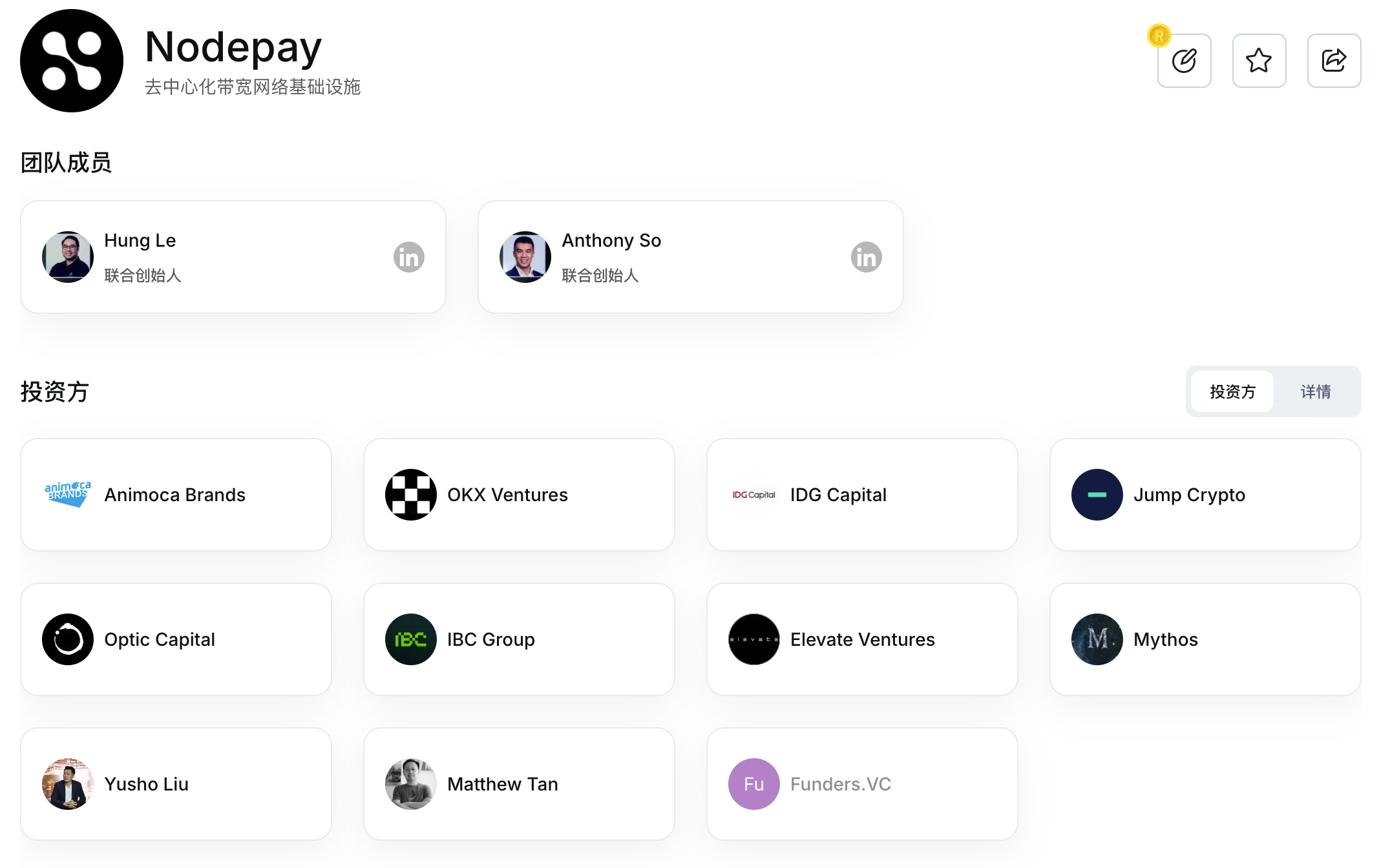Click Matthew Tan's profile photo
The width and height of the screenshot is (1379, 868).
click(411, 784)
